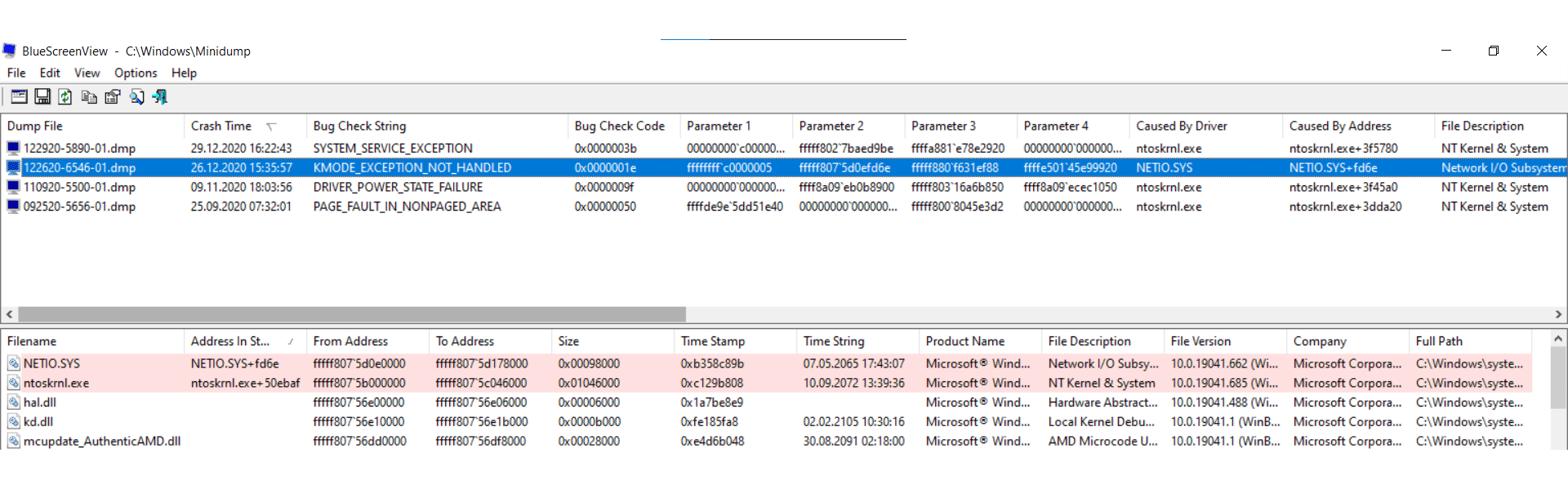Open the View menu
This screenshot has width=1568, height=489.
click(x=87, y=73)
